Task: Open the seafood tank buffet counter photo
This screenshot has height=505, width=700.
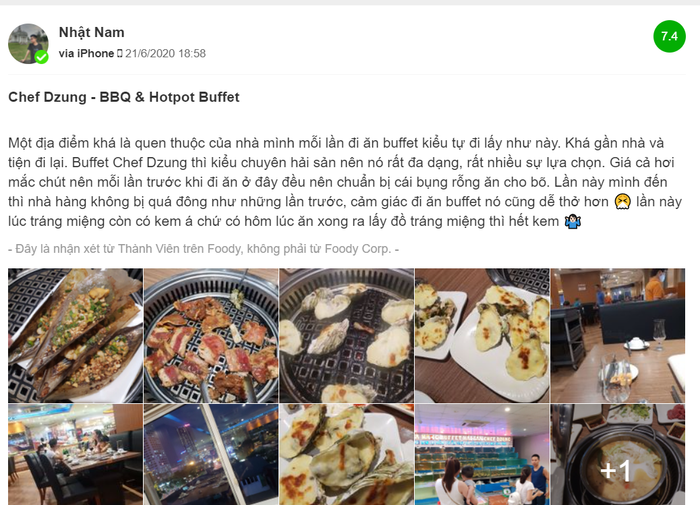Action: pyautogui.click(x=482, y=455)
